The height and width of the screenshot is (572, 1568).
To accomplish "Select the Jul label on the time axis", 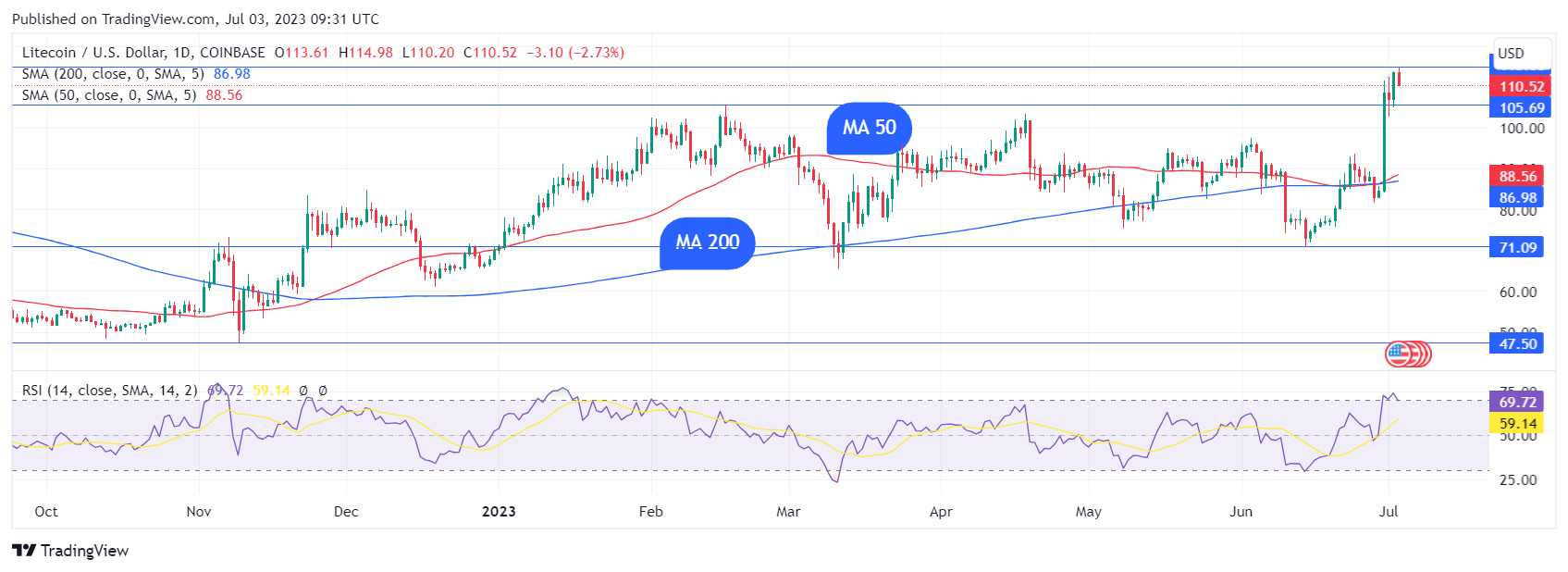I will pos(1388,512).
